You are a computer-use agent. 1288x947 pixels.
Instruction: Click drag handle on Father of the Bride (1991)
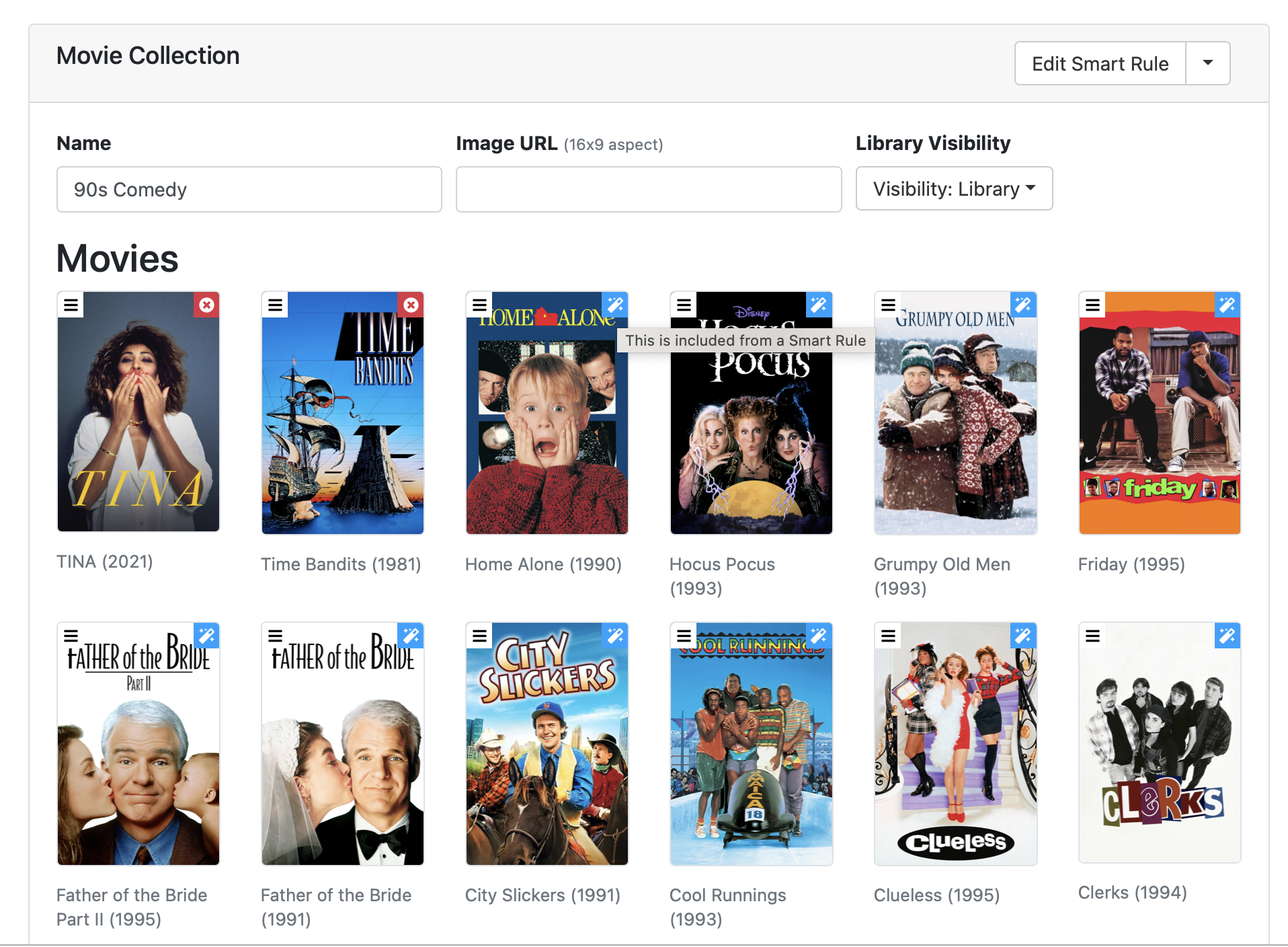tap(275, 636)
